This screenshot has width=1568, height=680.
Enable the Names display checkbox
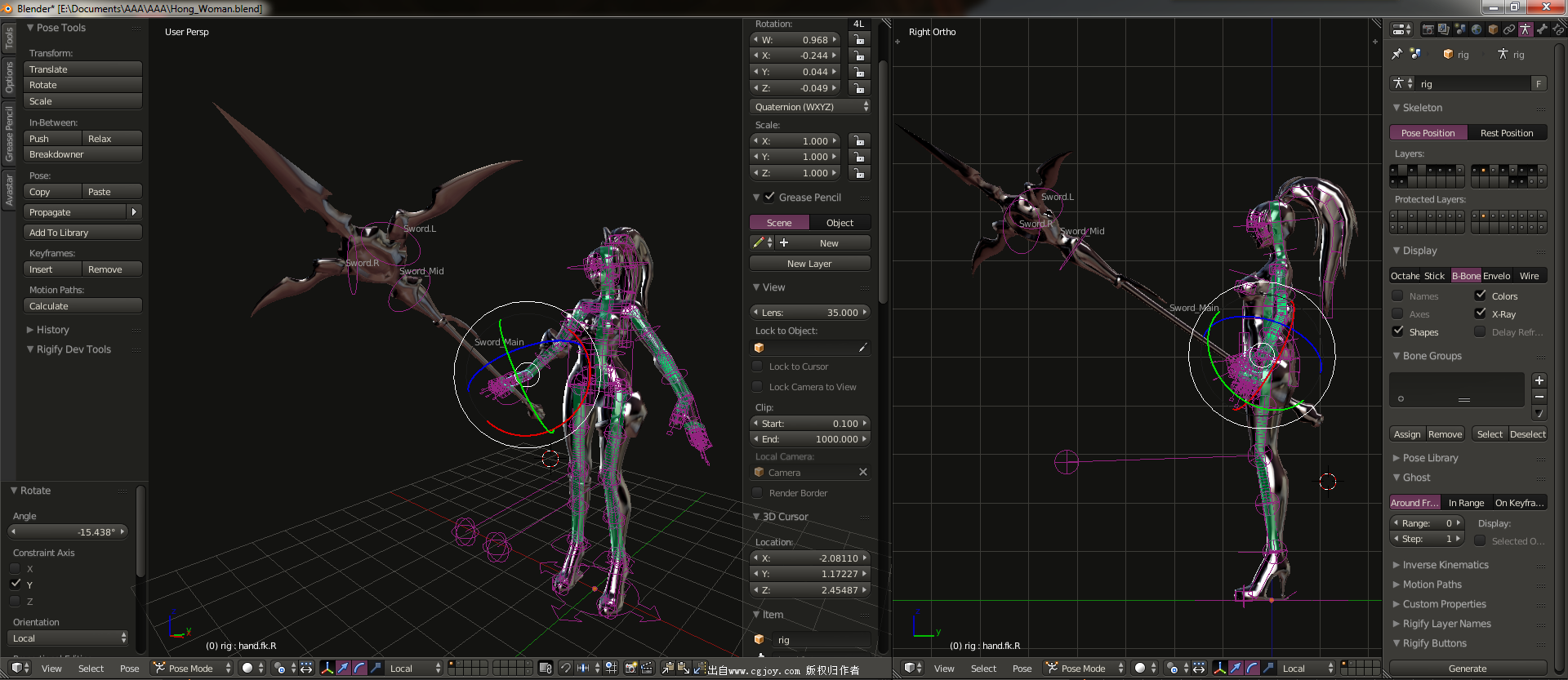click(x=1398, y=296)
